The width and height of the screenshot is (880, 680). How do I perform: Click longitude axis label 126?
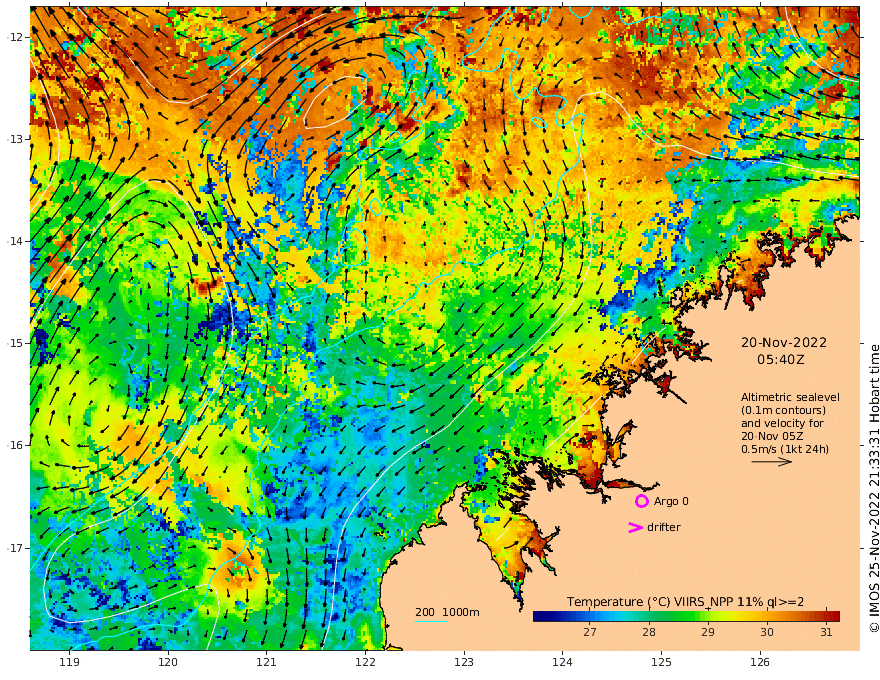click(x=760, y=662)
